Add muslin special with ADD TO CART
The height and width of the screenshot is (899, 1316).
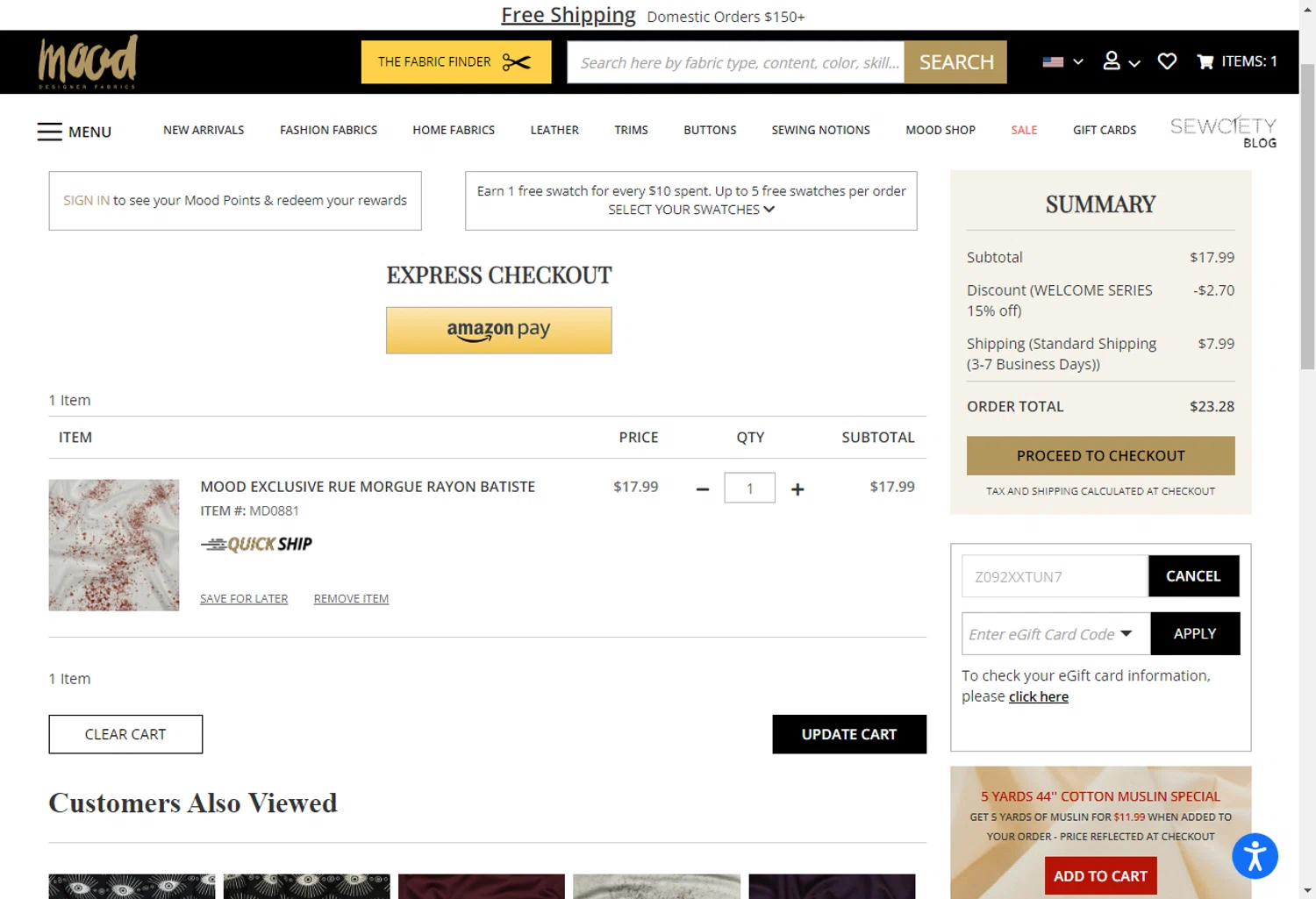pyautogui.click(x=1100, y=875)
